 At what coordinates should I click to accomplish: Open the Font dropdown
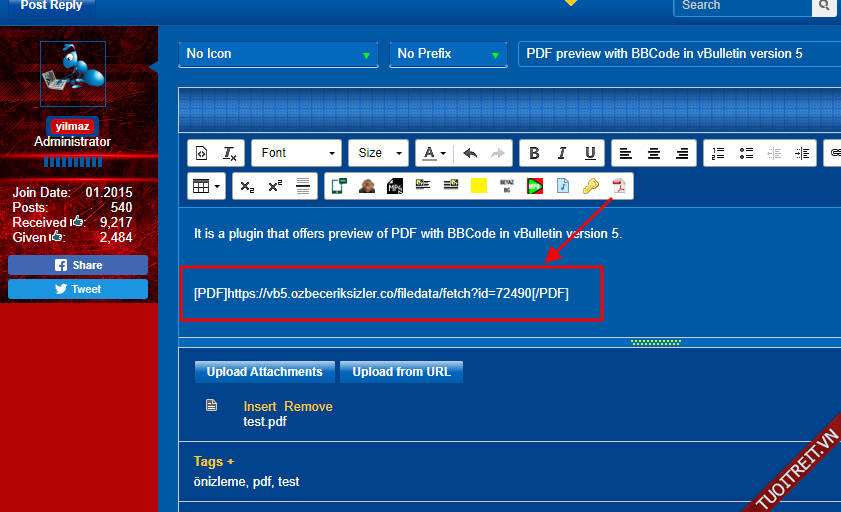point(297,153)
